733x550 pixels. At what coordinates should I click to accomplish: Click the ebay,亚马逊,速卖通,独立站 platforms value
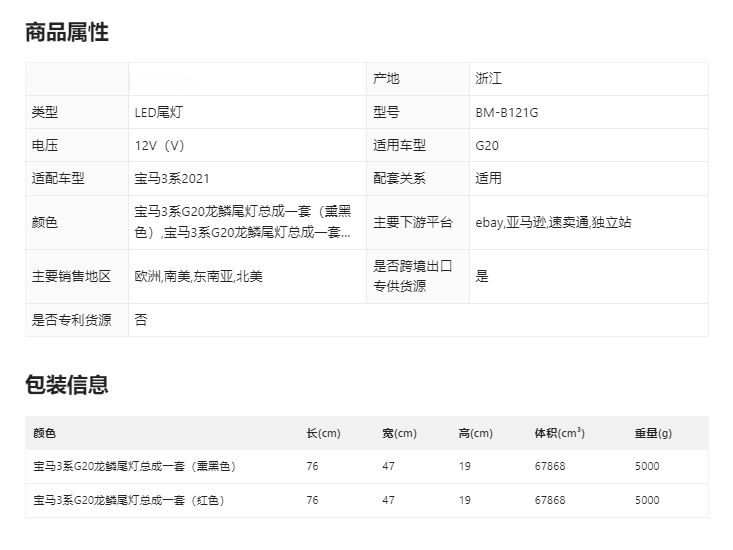click(553, 222)
